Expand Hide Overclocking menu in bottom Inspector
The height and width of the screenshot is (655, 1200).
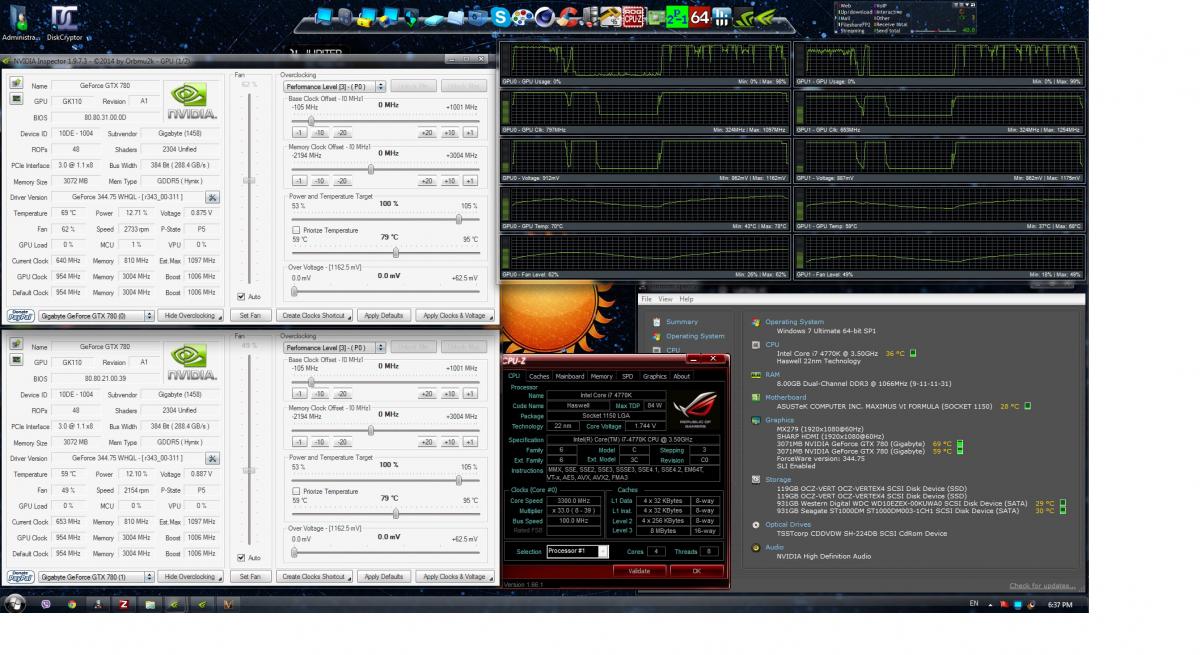(191, 577)
